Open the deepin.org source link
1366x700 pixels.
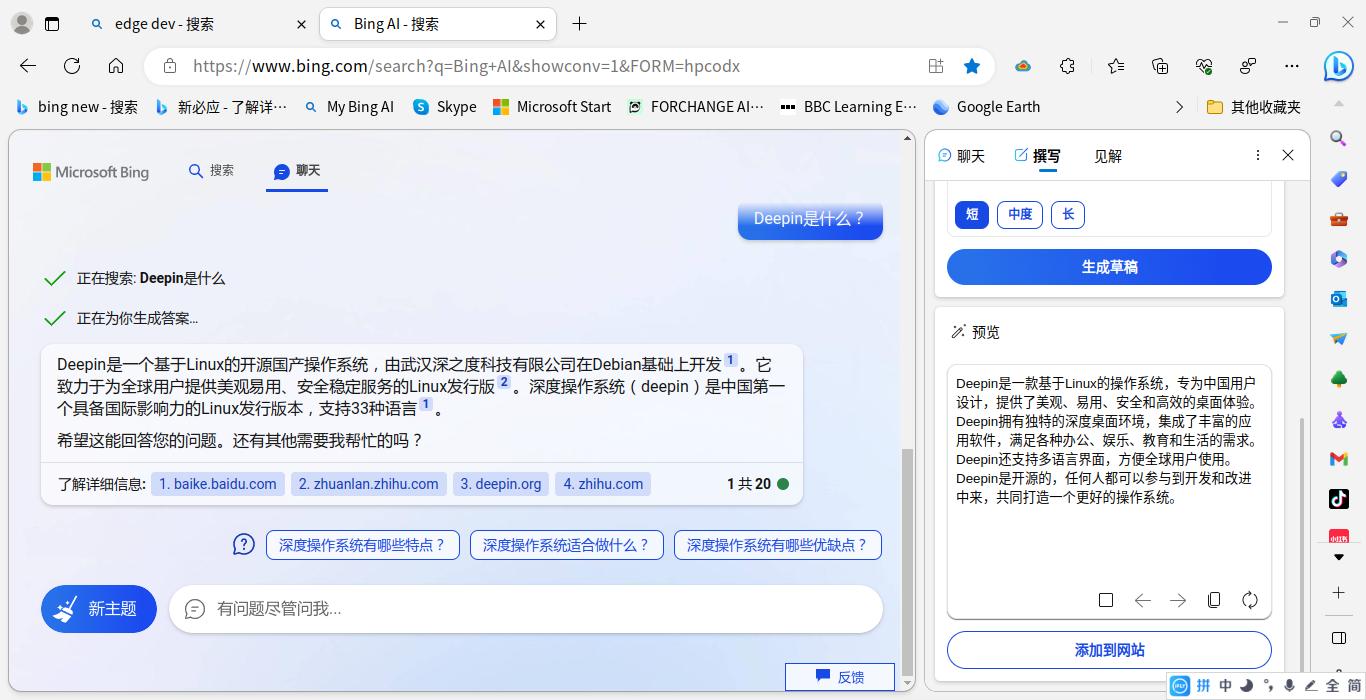(x=500, y=484)
